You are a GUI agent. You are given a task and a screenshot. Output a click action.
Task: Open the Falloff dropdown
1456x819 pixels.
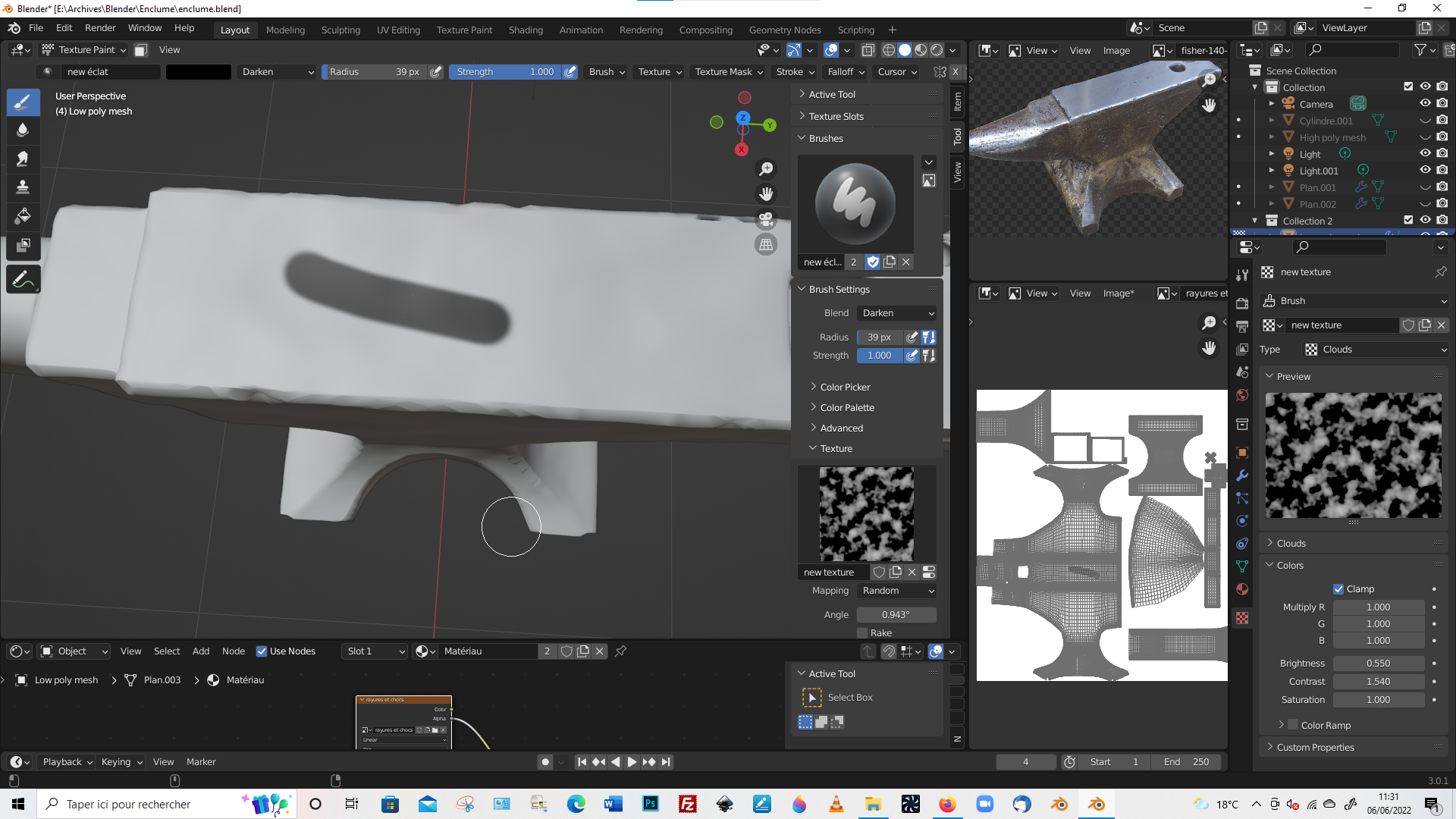(846, 72)
